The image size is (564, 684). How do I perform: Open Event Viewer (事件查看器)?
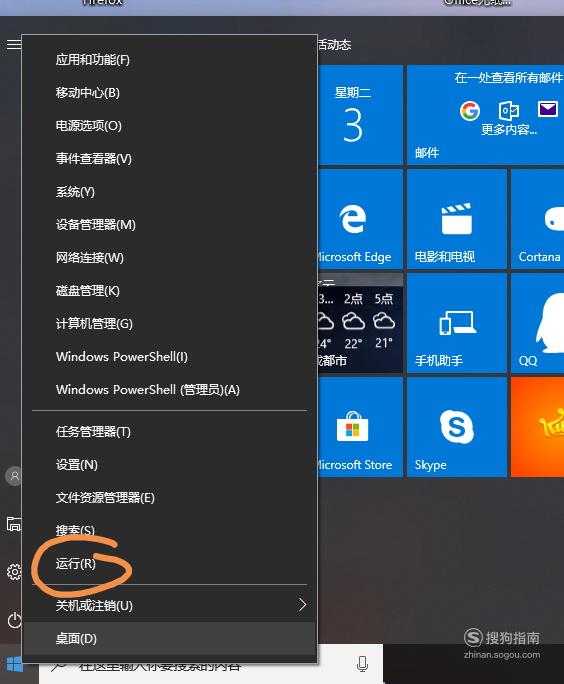tap(169, 158)
